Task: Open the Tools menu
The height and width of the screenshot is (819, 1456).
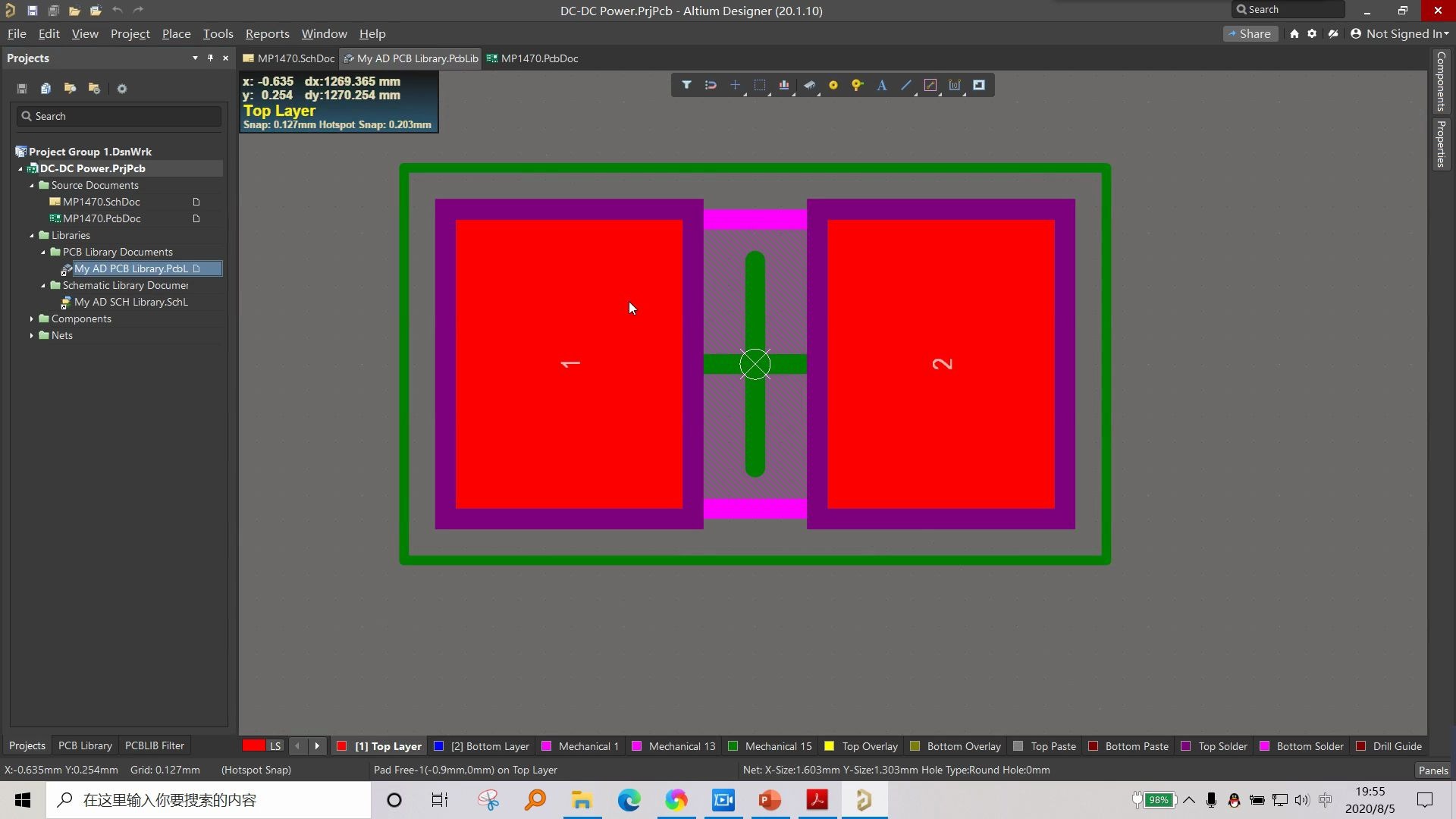Action: (x=218, y=33)
